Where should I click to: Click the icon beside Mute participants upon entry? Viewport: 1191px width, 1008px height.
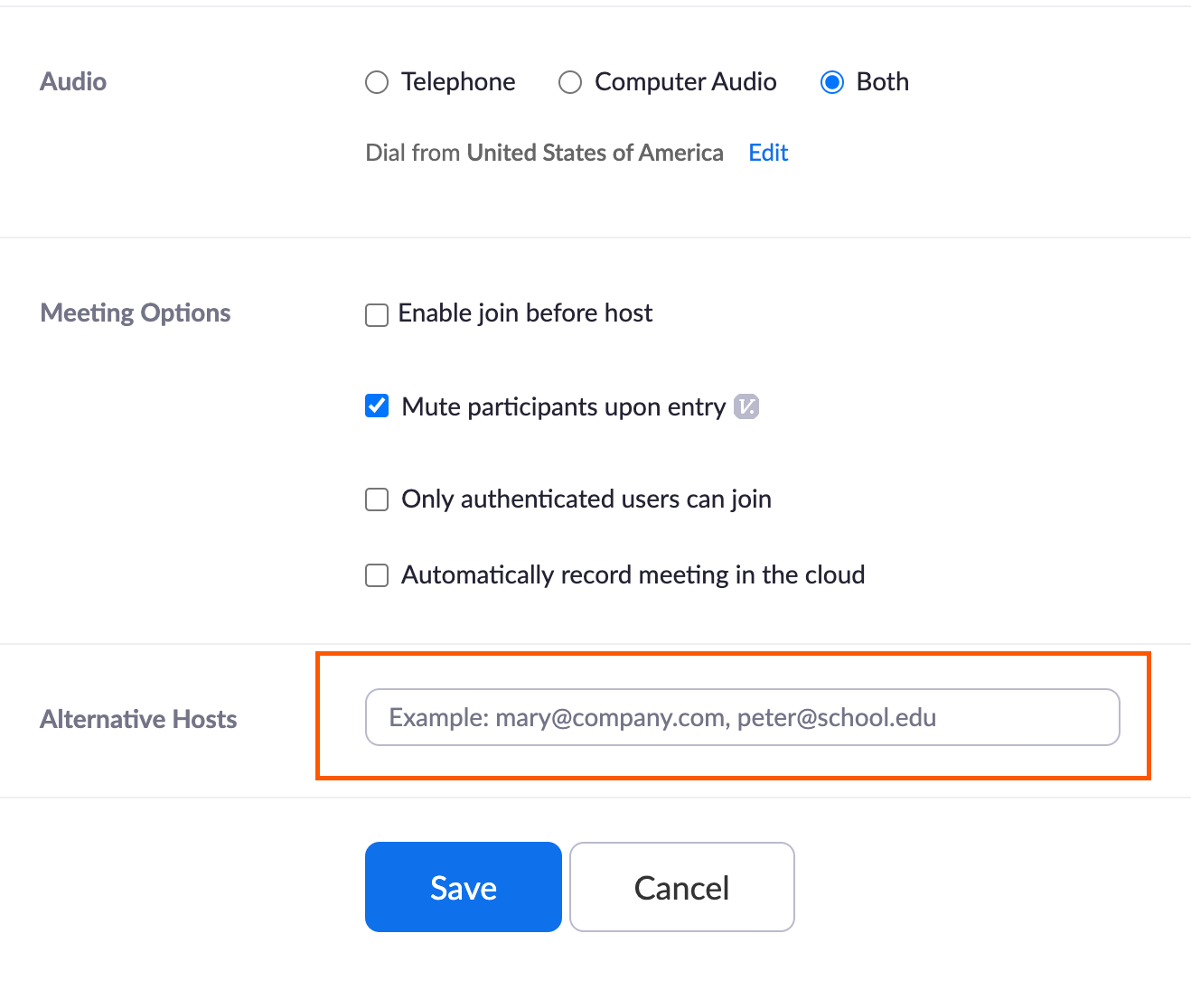coord(746,406)
